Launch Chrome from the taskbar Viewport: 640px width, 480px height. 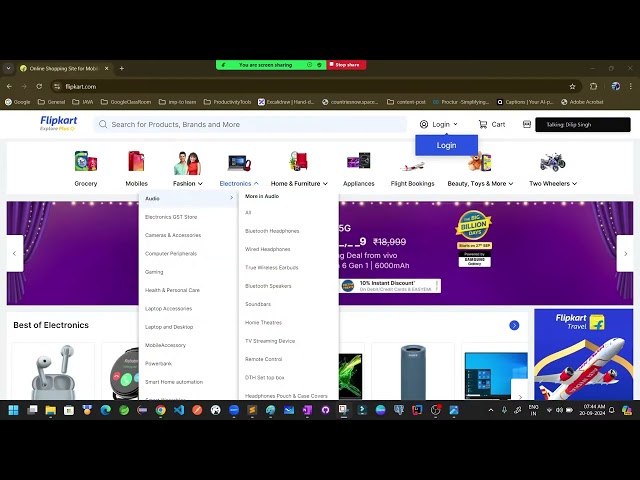[160, 410]
